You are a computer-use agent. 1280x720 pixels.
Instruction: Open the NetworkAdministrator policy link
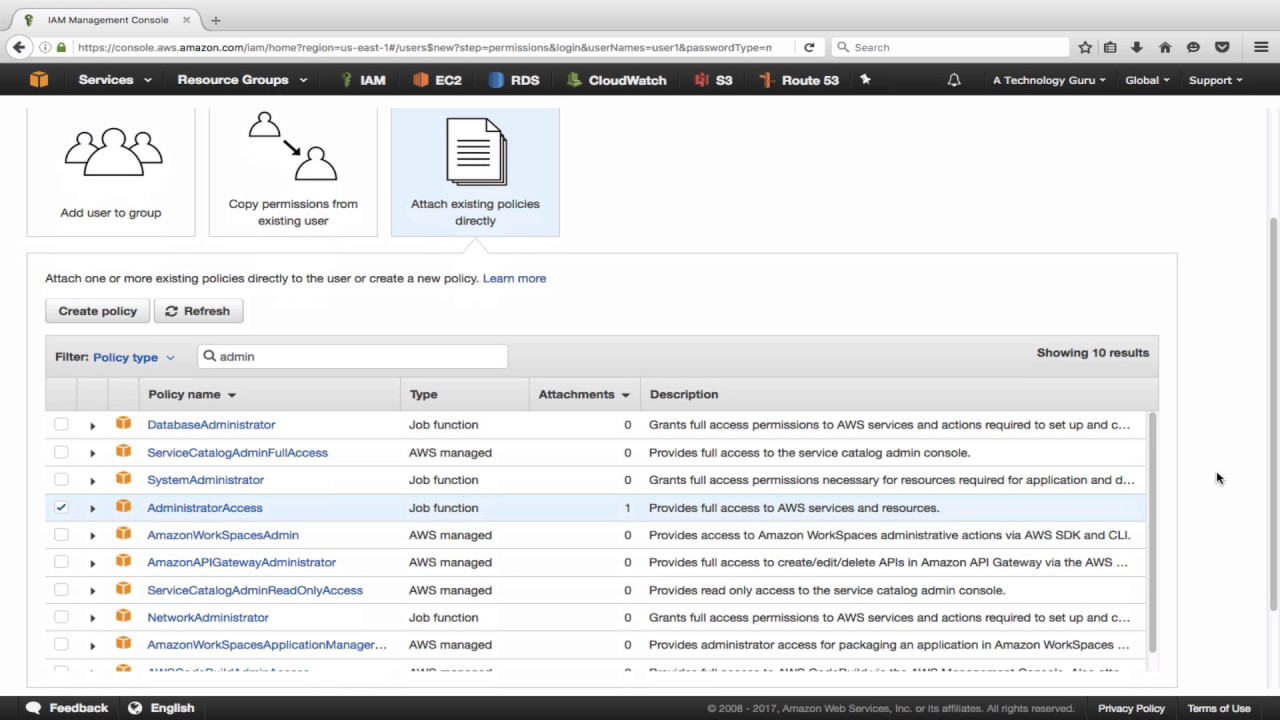[208, 617]
